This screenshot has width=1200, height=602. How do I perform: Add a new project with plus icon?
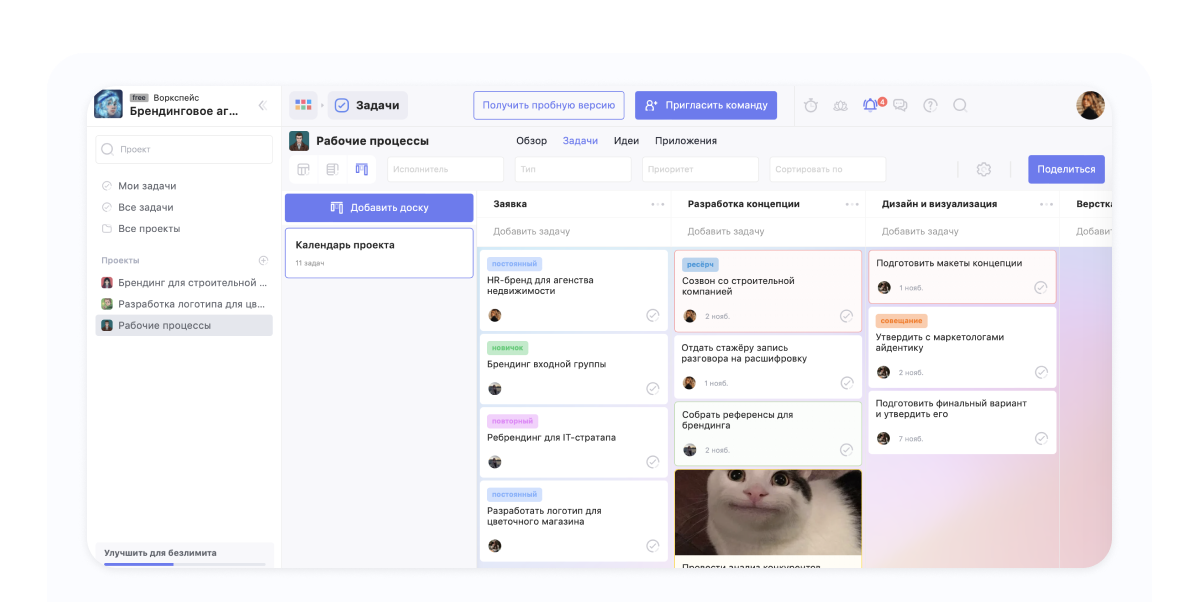tap(263, 260)
